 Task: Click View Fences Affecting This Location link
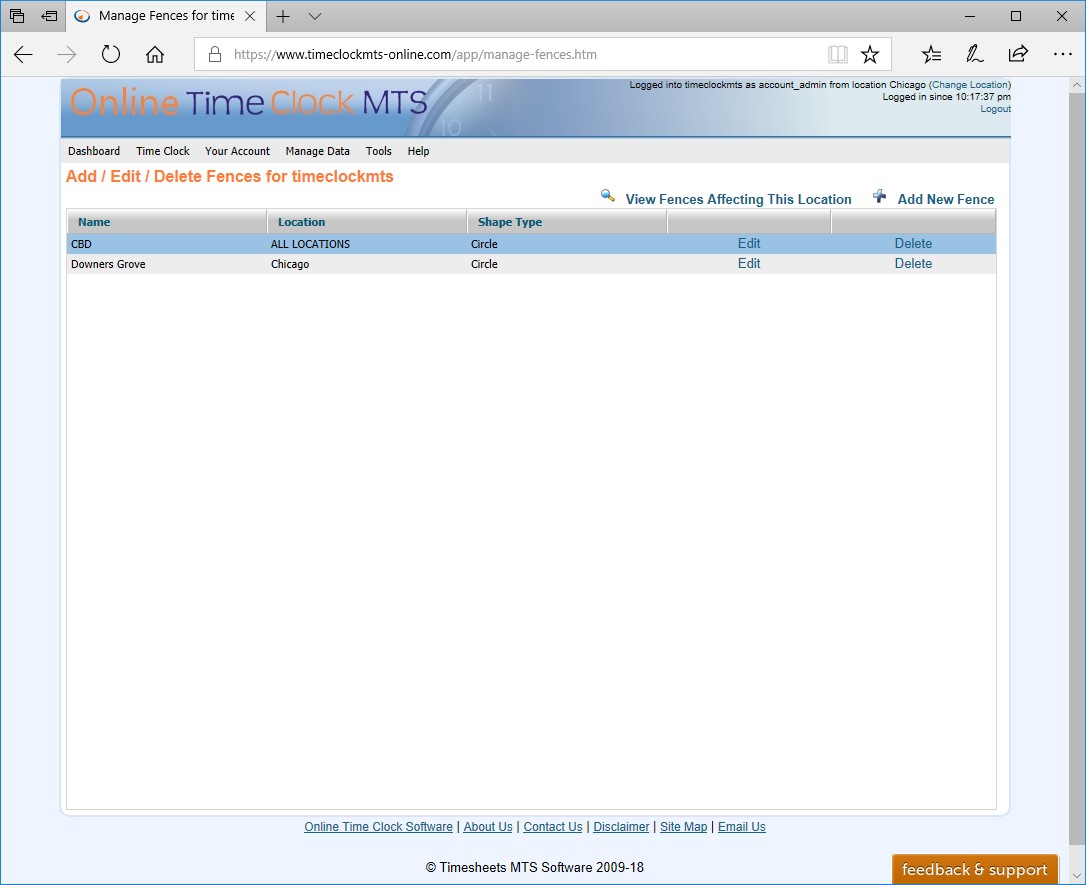[x=738, y=199]
